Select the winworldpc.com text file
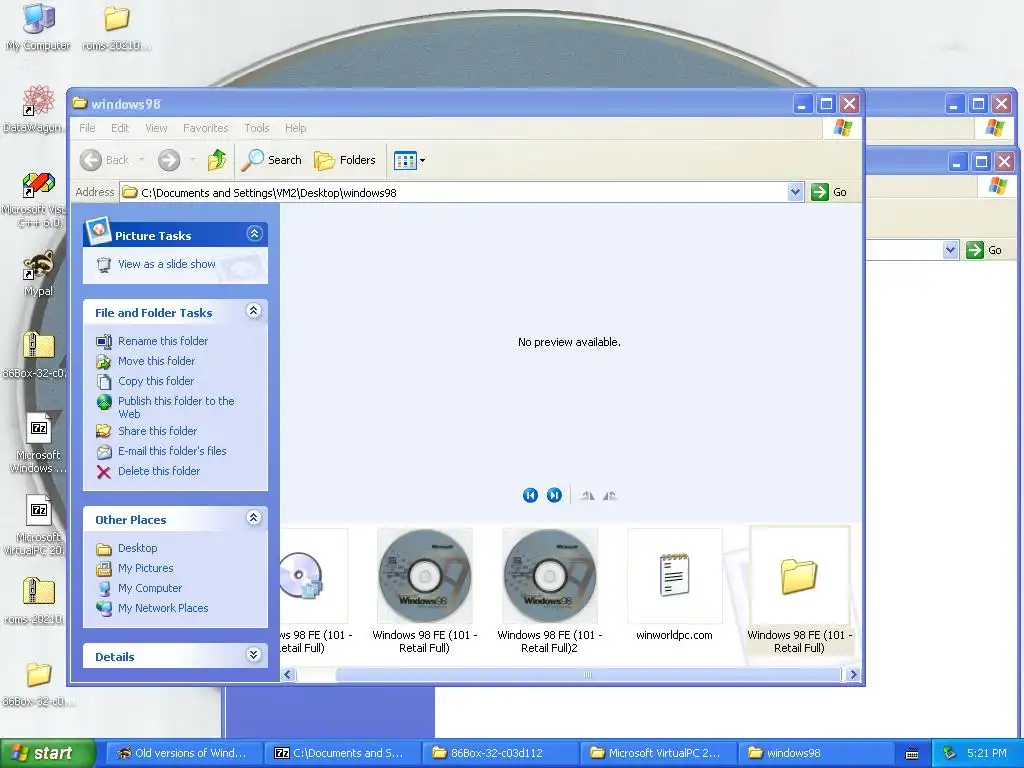The height and width of the screenshot is (768, 1024). [x=675, y=576]
